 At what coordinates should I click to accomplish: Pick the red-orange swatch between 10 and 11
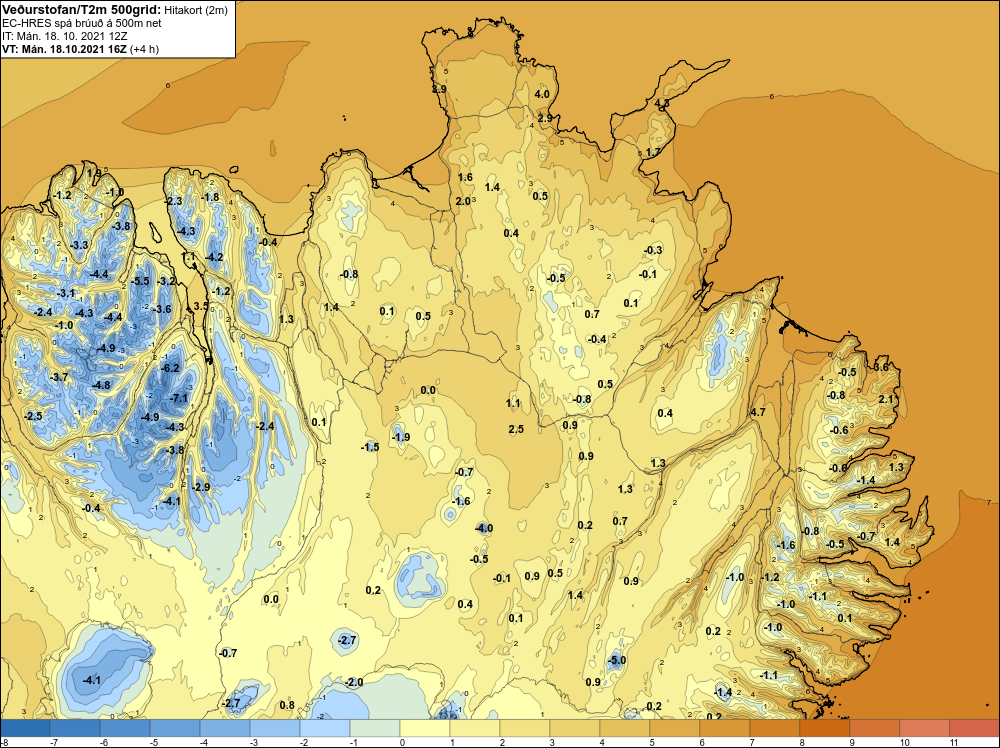[x=925, y=728]
